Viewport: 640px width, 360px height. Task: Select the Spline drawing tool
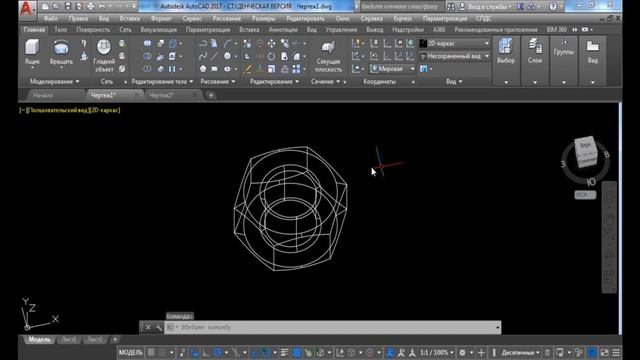tap(203, 56)
